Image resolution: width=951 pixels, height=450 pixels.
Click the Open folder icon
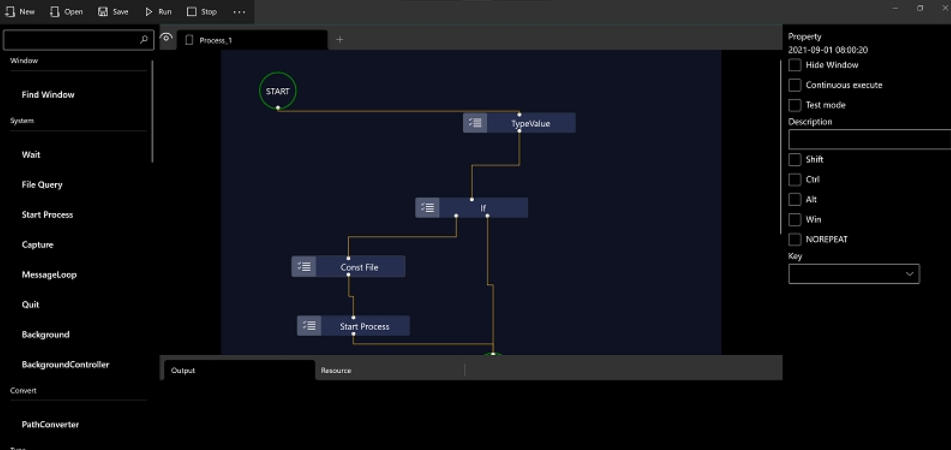(54, 12)
